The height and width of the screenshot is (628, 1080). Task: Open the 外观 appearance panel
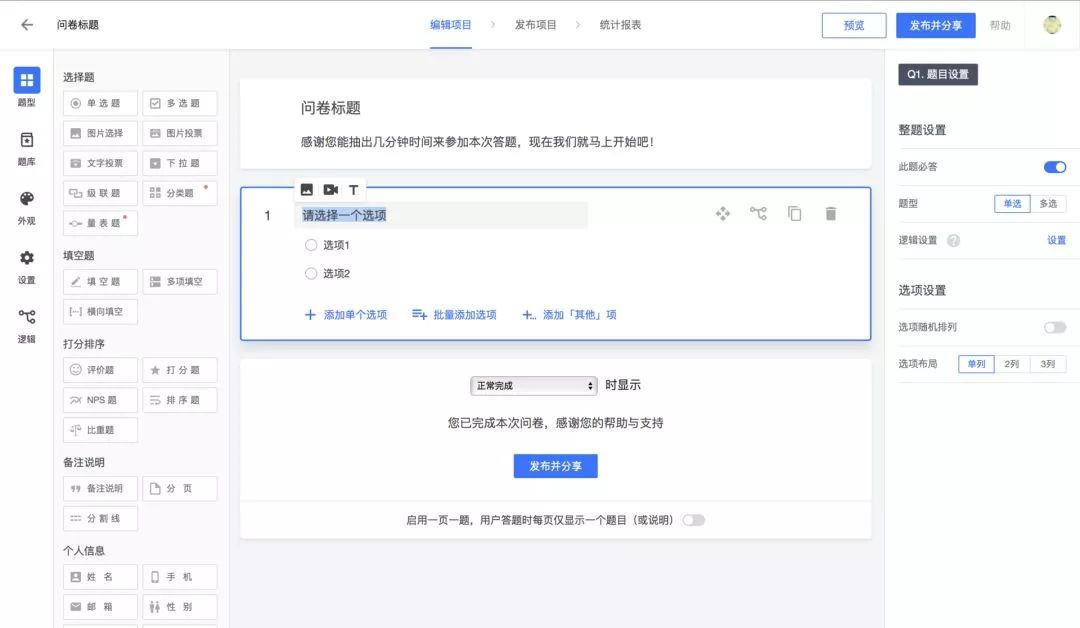tap(25, 207)
